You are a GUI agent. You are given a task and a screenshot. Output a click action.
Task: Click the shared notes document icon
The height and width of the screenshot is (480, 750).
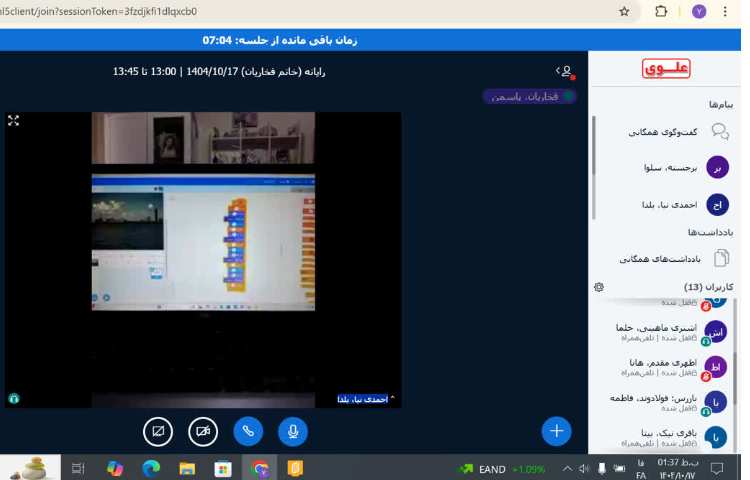[721, 258]
